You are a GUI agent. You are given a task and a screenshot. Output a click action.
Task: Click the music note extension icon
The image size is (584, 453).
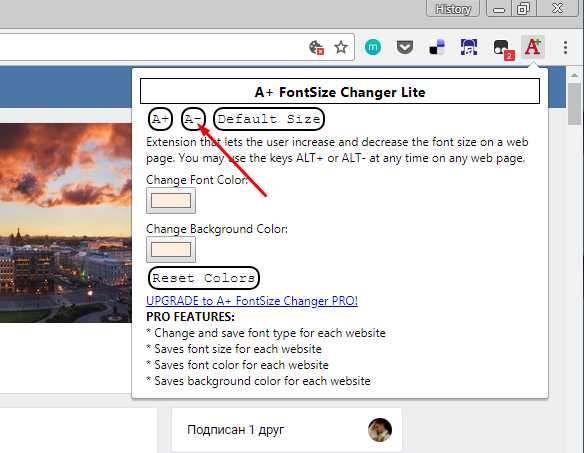[x=469, y=47]
